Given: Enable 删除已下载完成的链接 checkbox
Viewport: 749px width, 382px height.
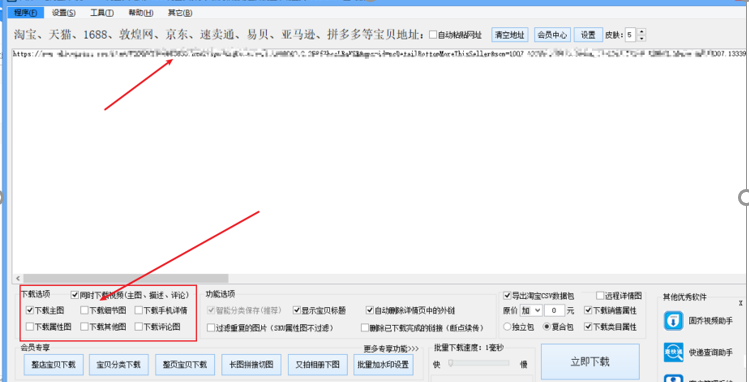Looking at the screenshot, I should 365,328.
